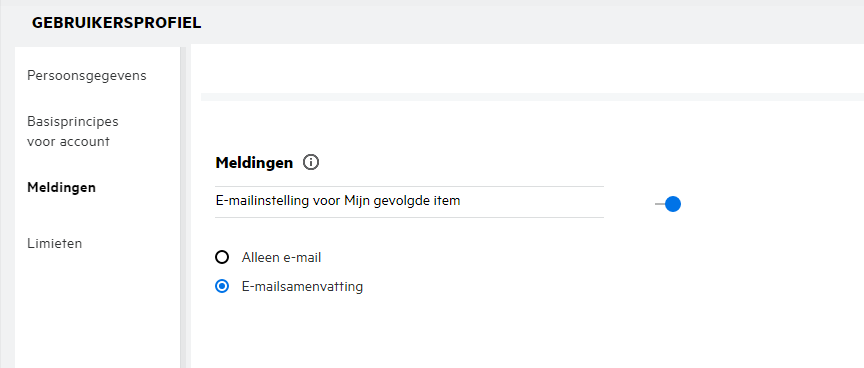Click the gray horizontal separator above Meldingen
The image size is (864, 368).
(x=532, y=97)
